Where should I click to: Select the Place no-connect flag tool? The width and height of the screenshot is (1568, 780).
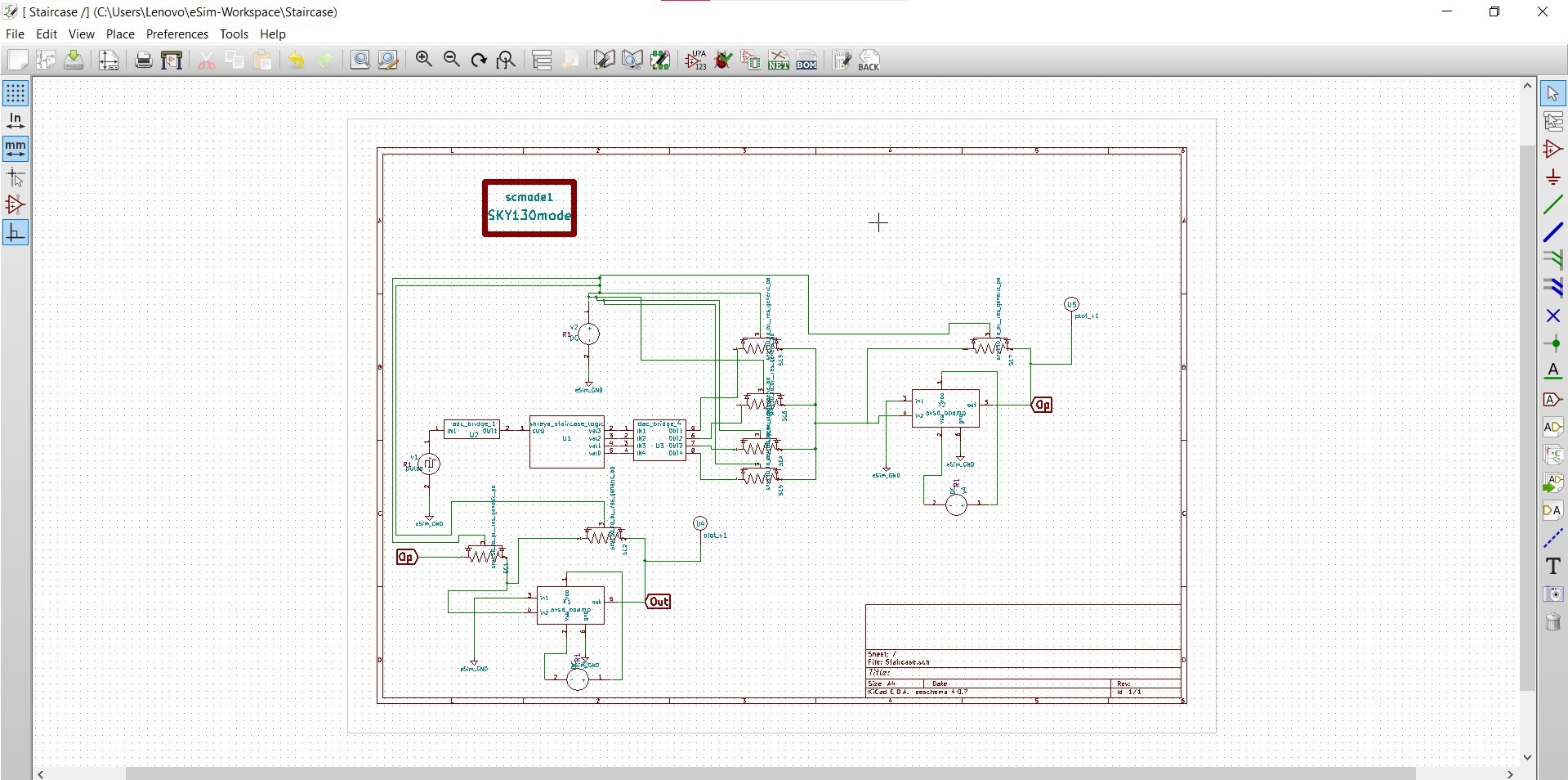(x=1553, y=316)
